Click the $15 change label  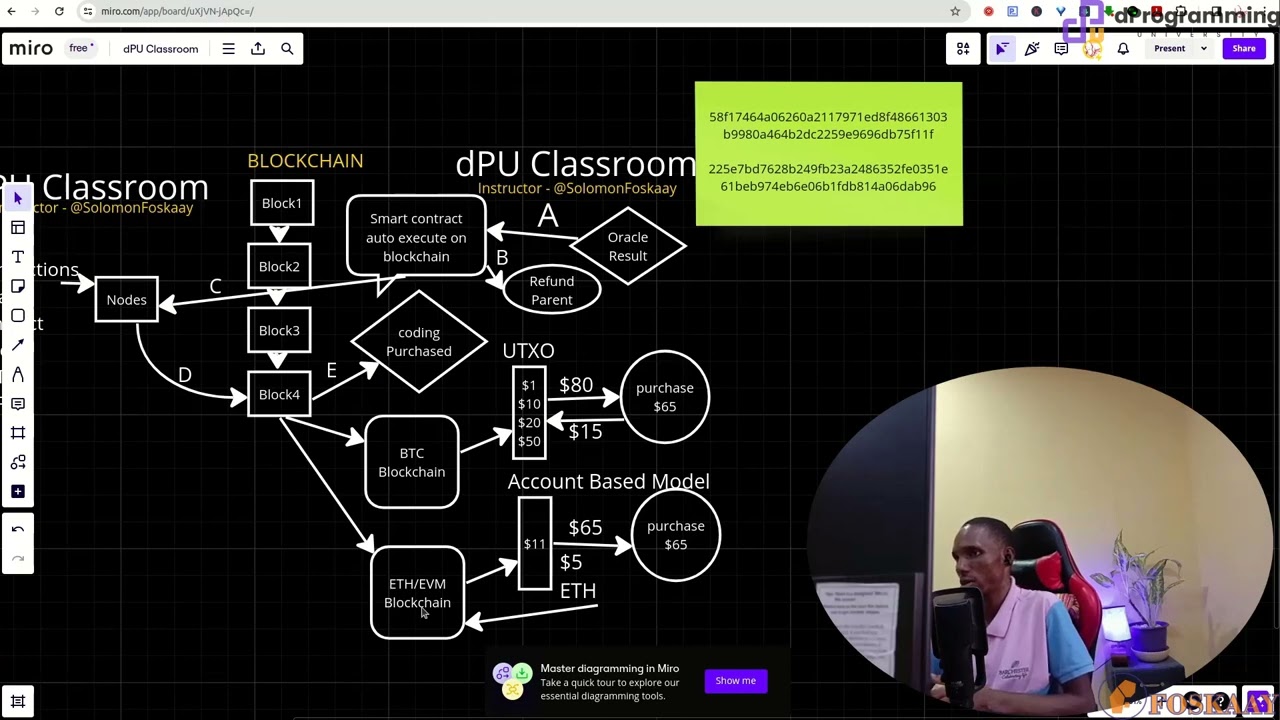point(585,432)
